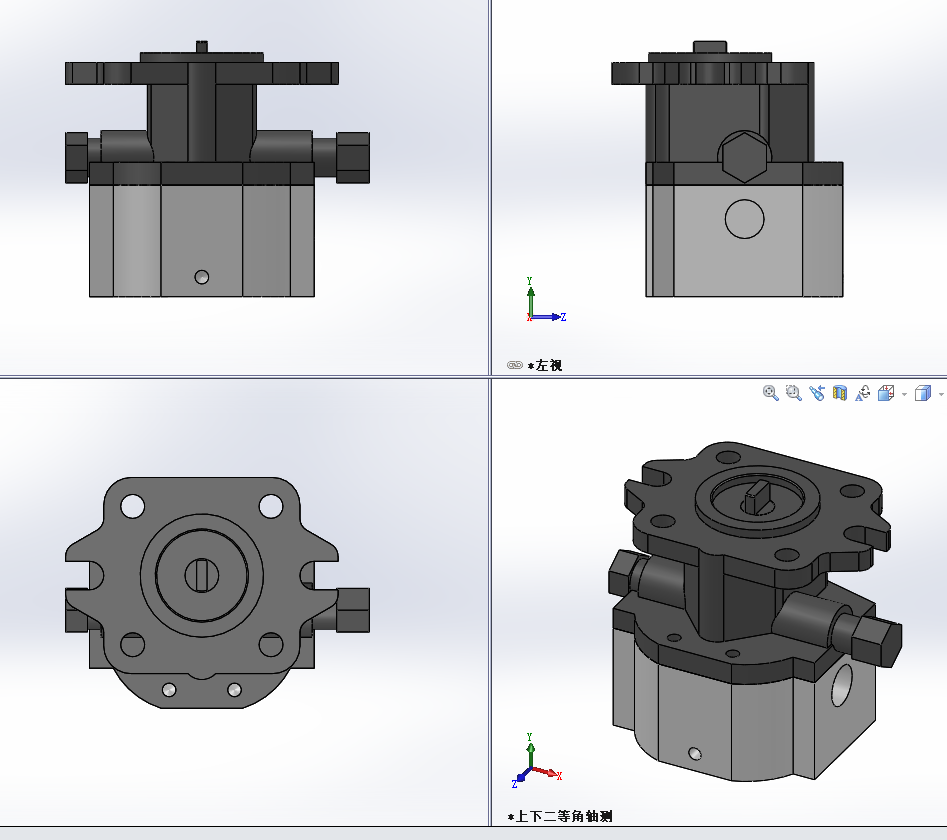The width and height of the screenshot is (947, 840).
Task: Open Dynamic Annotation Views icon
Action: 862,393
